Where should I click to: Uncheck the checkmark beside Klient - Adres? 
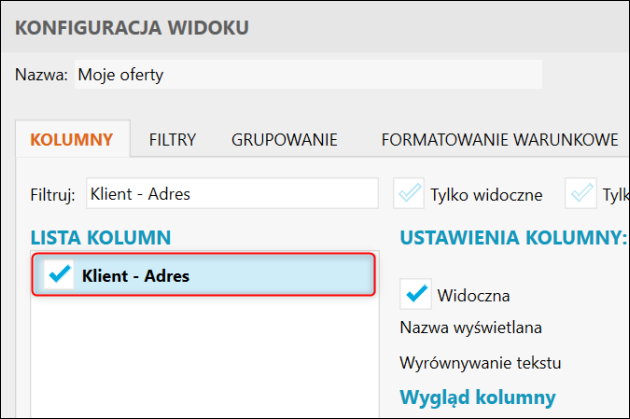click(x=60, y=275)
